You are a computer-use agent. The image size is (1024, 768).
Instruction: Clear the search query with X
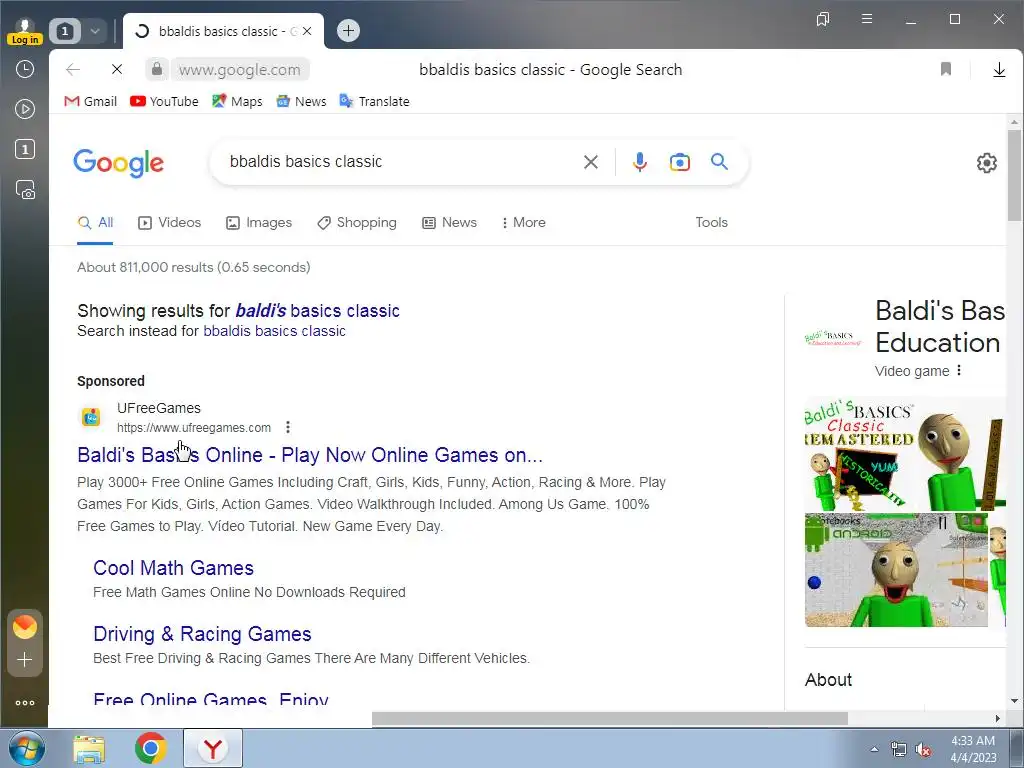(x=590, y=162)
